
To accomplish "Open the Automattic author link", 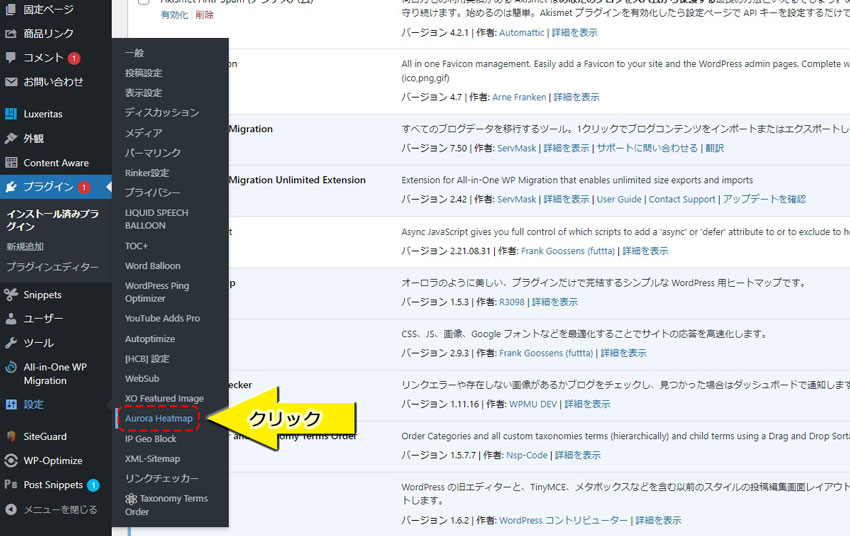I will click(x=521, y=33).
